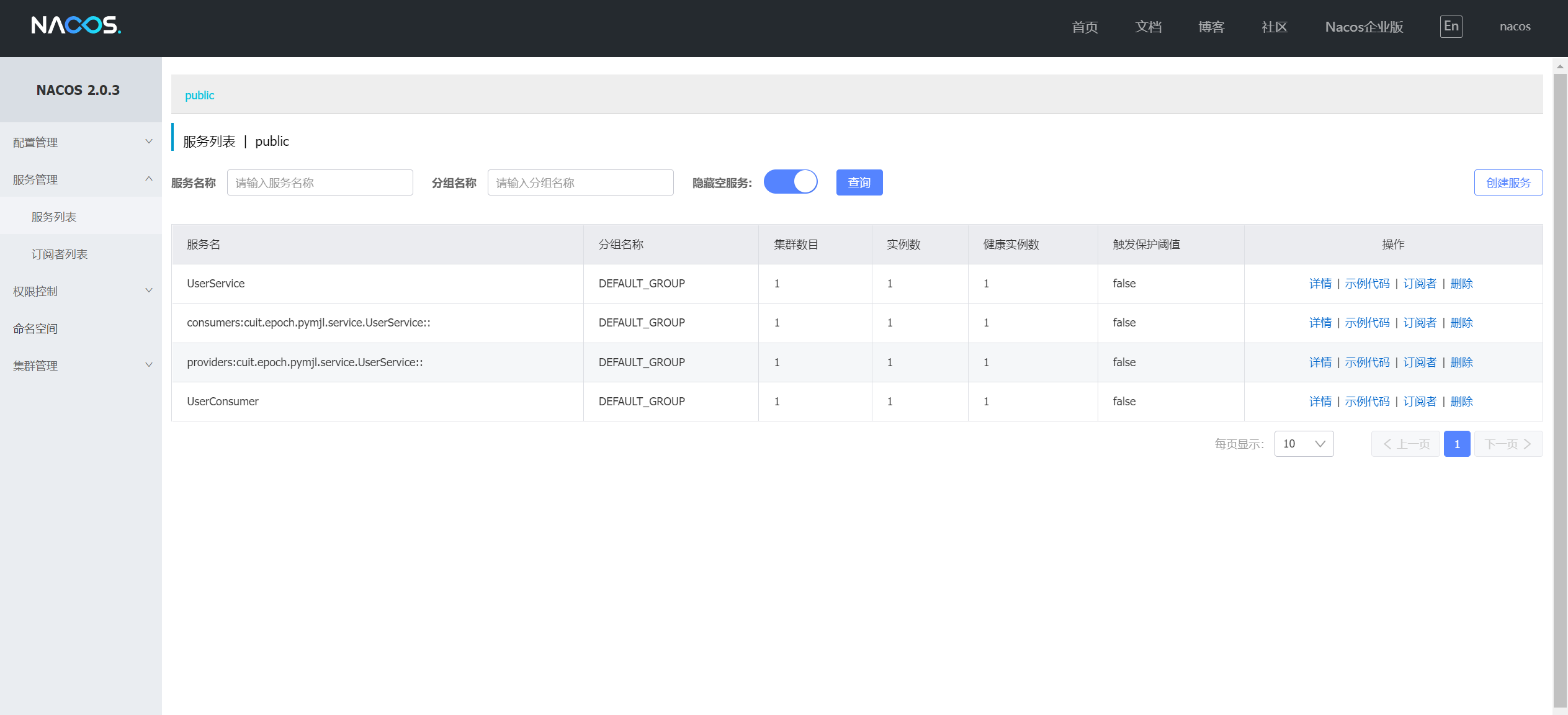Click the NACOS logo
This screenshot has width=1568, height=715.
coord(76,25)
